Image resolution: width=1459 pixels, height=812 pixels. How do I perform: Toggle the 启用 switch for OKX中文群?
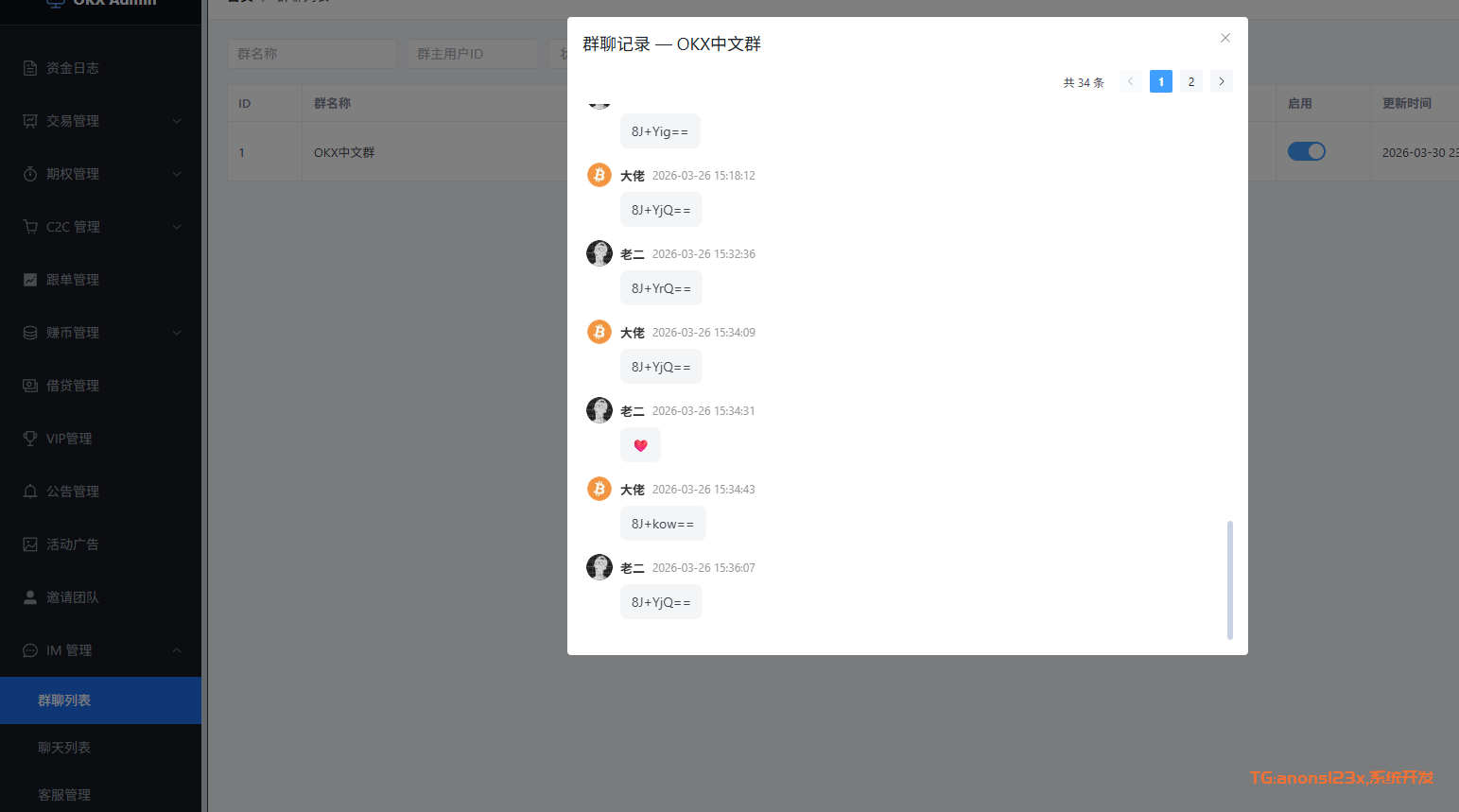[1306, 151]
